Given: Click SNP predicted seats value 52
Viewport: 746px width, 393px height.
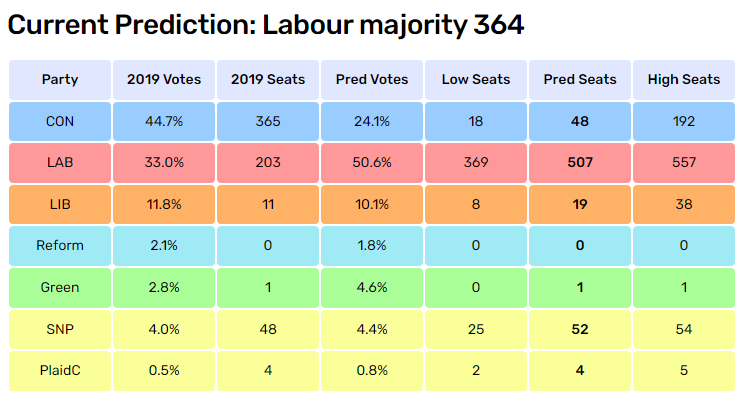Looking at the screenshot, I should point(579,329).
